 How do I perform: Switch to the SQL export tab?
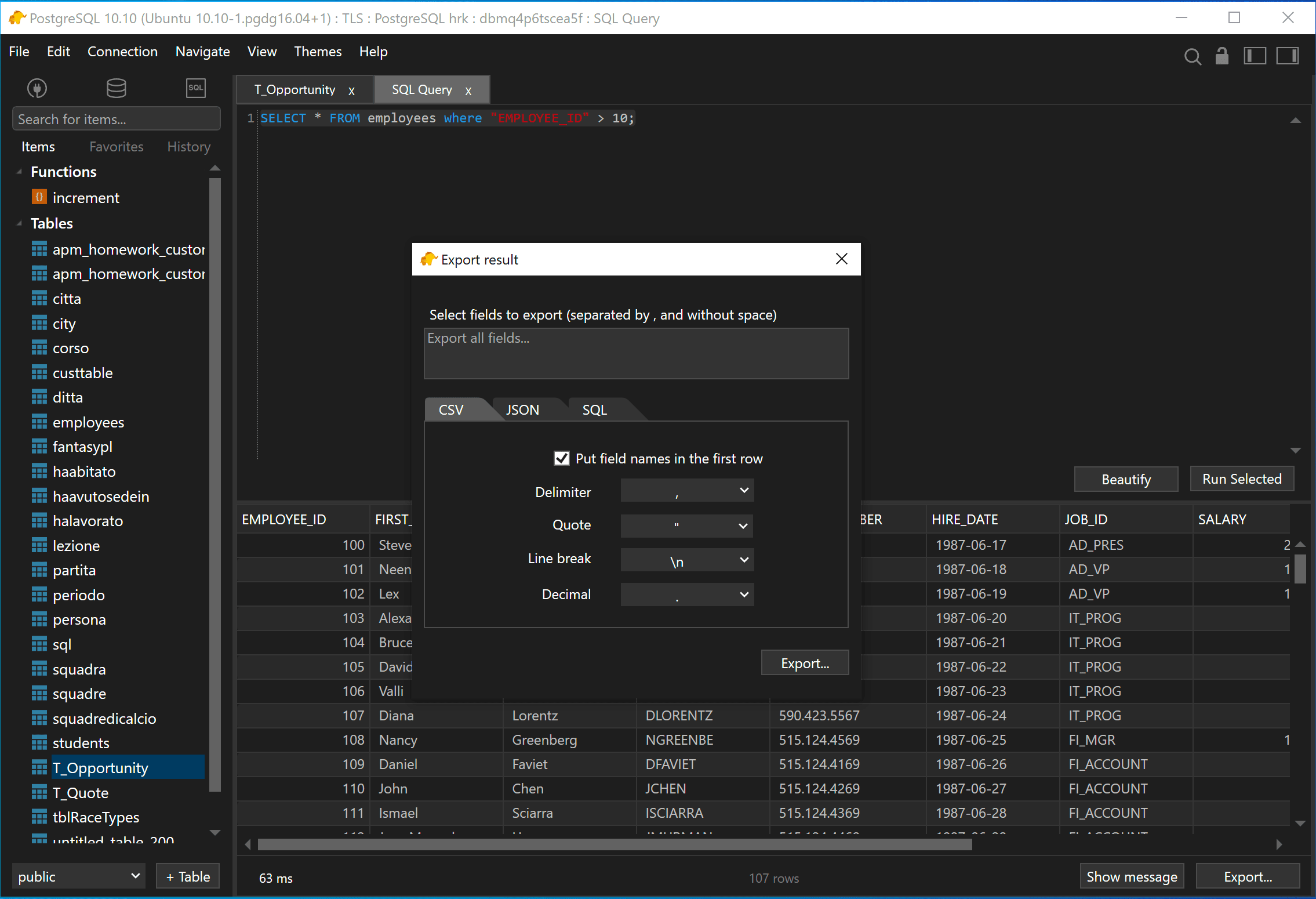594,409
